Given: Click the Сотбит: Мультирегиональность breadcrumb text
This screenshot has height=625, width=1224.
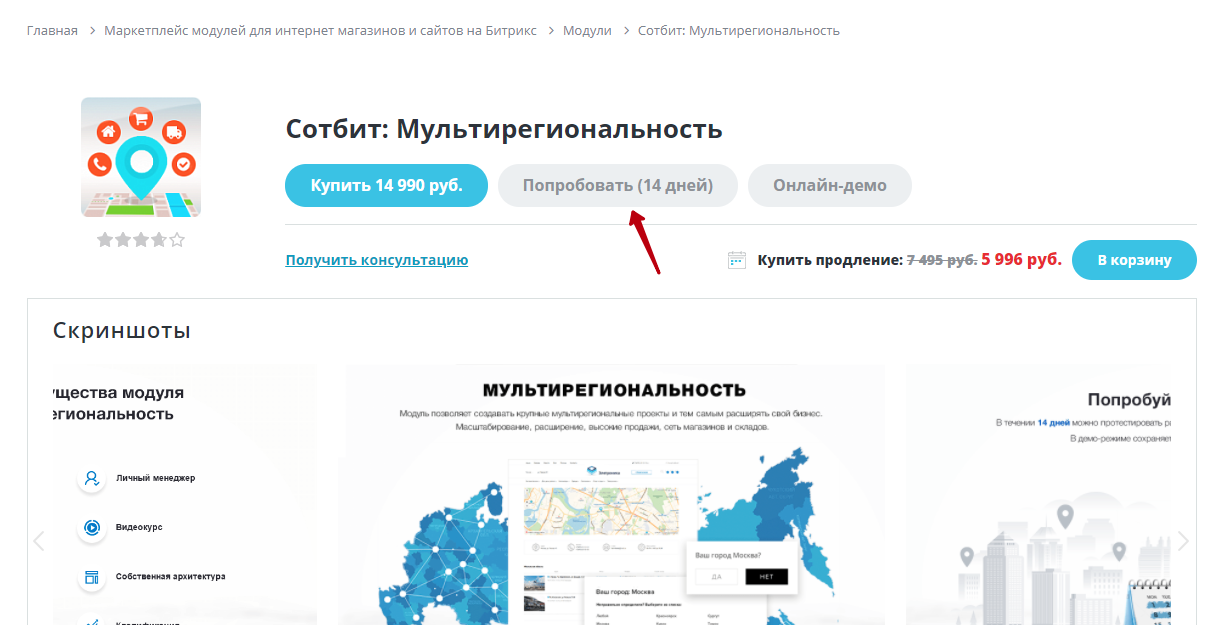Looking at the screenshot, I should pyautogui.click(x=739, y=31).
